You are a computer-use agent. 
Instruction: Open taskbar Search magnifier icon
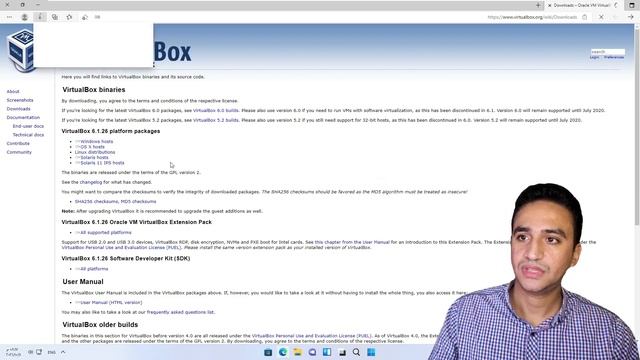click(x=356, y=352)
